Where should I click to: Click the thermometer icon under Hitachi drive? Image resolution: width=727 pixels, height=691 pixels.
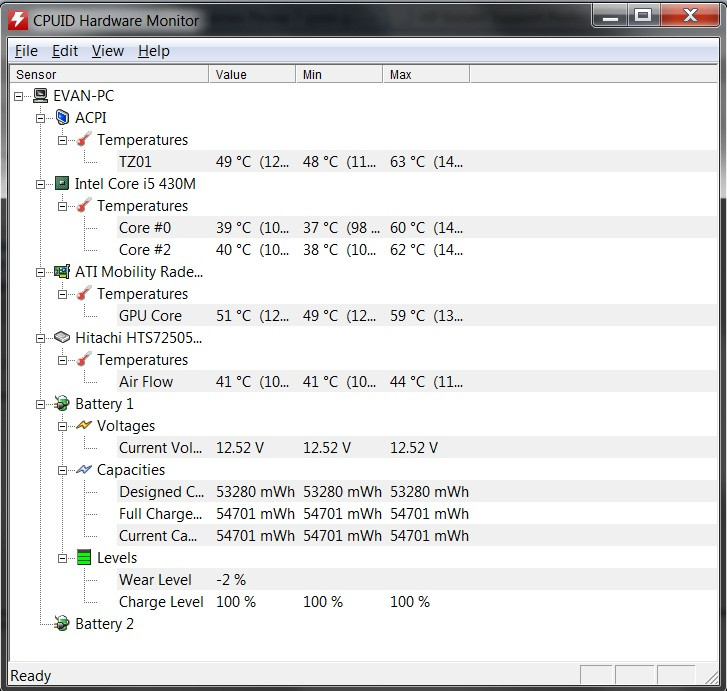tap(84, 359)
